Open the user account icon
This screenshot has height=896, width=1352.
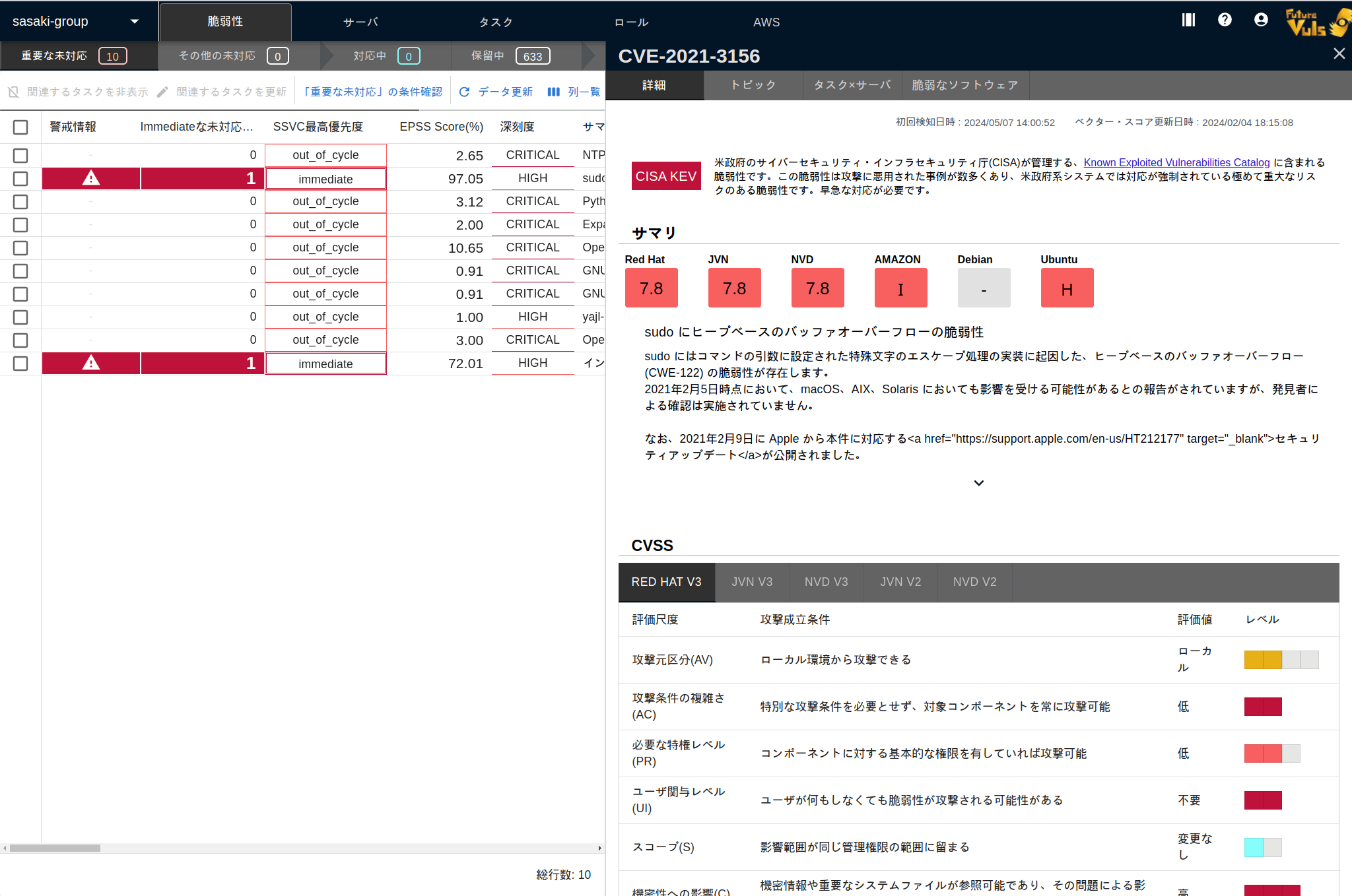pos(1261,20)
